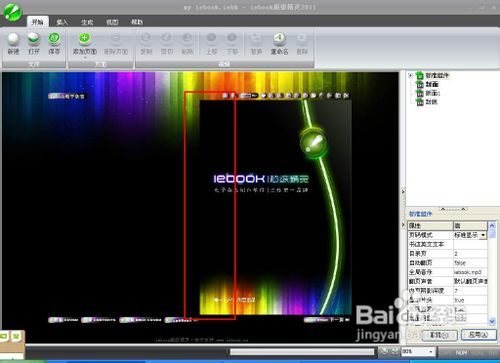Select the 封面 page in the tree
The width and height of the screenshot is (500, 363).
432,84
